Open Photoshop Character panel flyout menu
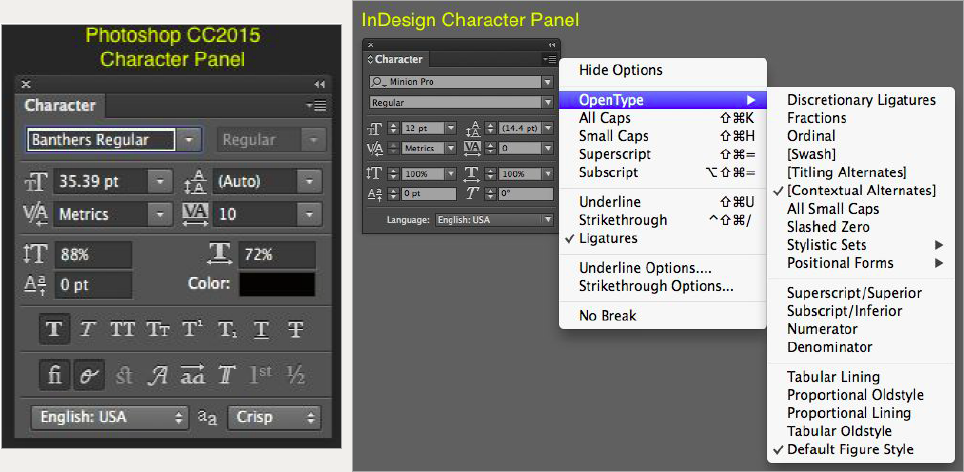Image resolution: width=964 pixels, height=472 pixels. (x=317, y=105)
